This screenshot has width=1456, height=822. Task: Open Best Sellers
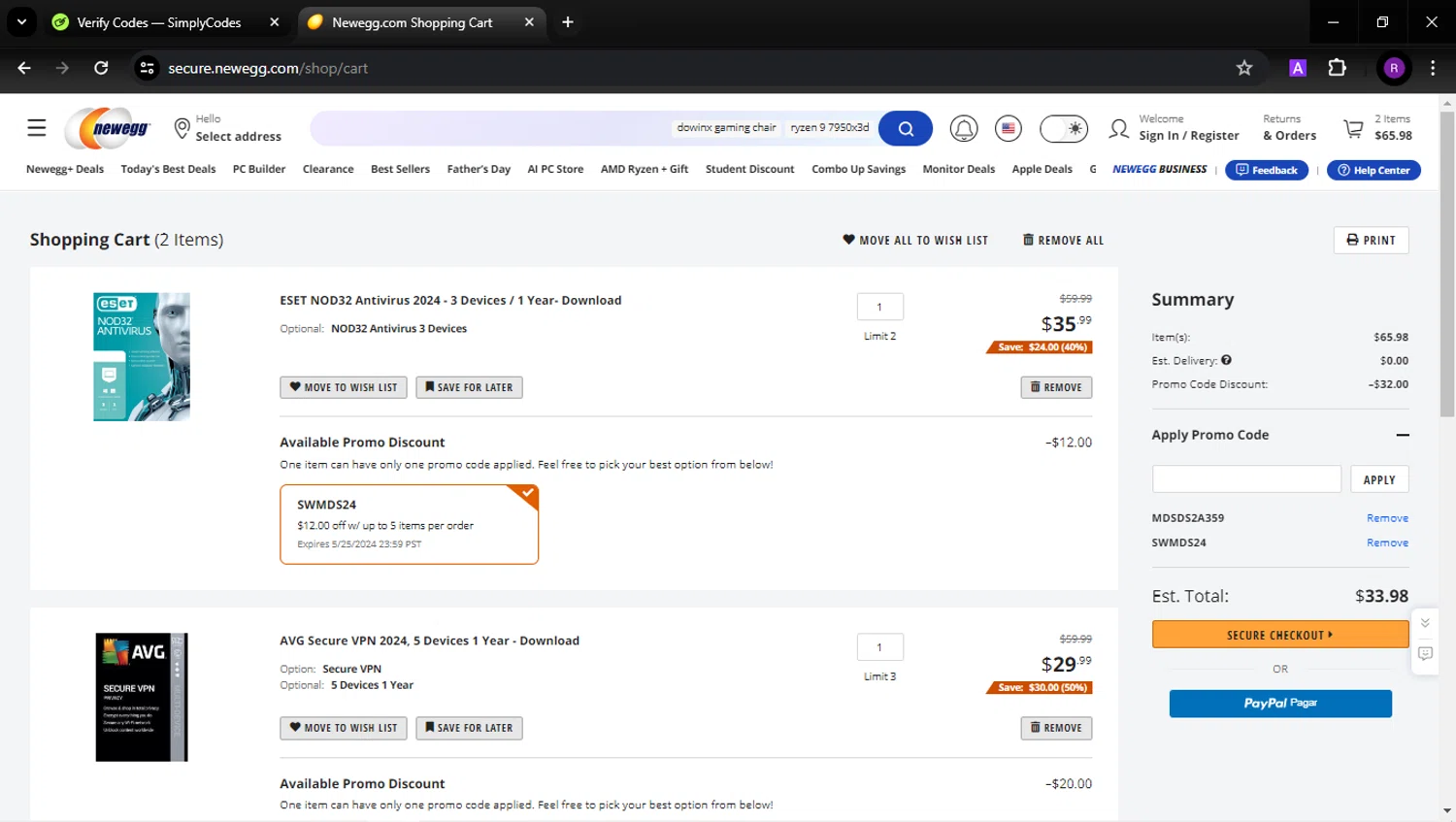(x=400, y=169)
